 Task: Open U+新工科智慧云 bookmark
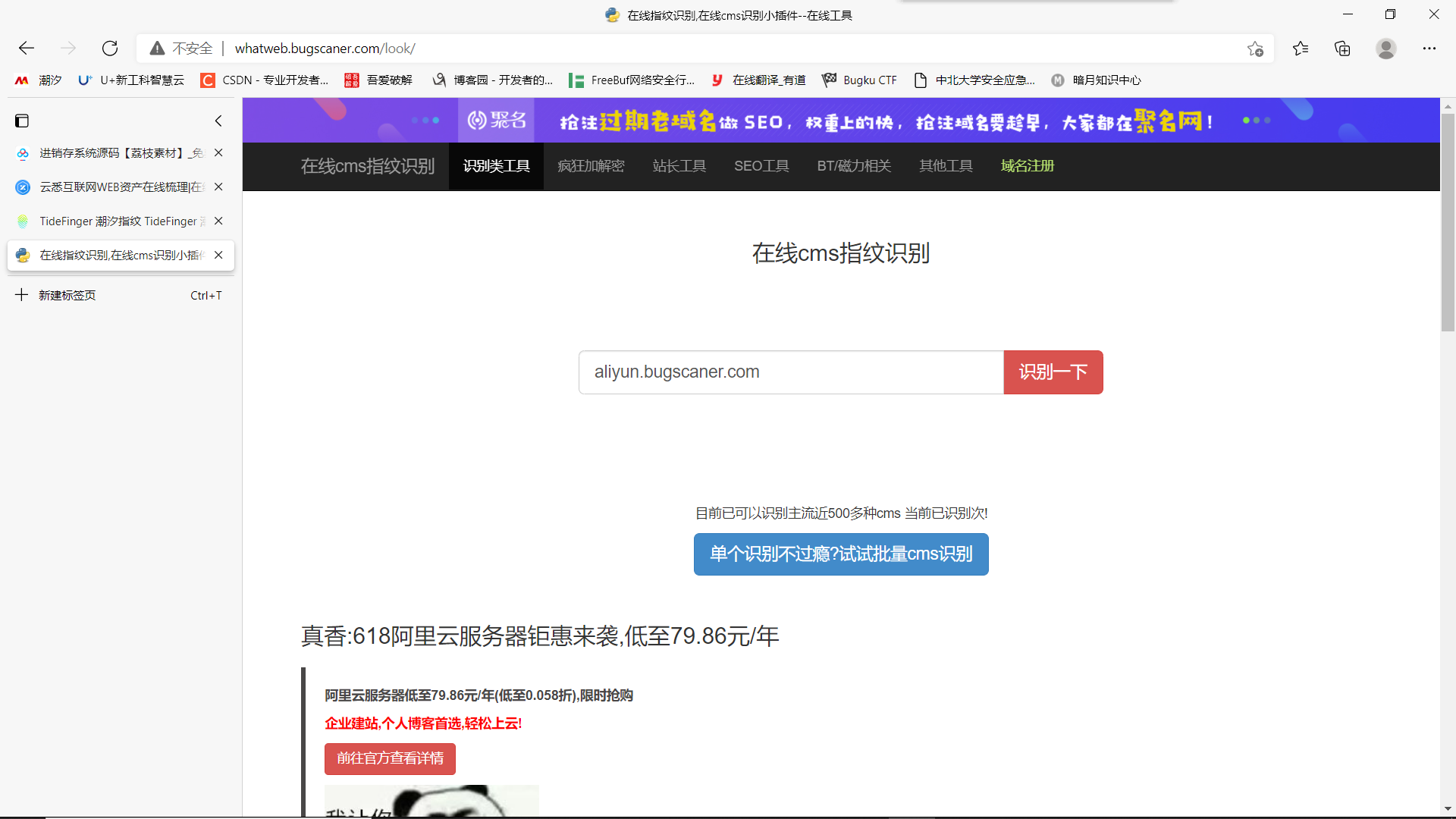[131, 80]
